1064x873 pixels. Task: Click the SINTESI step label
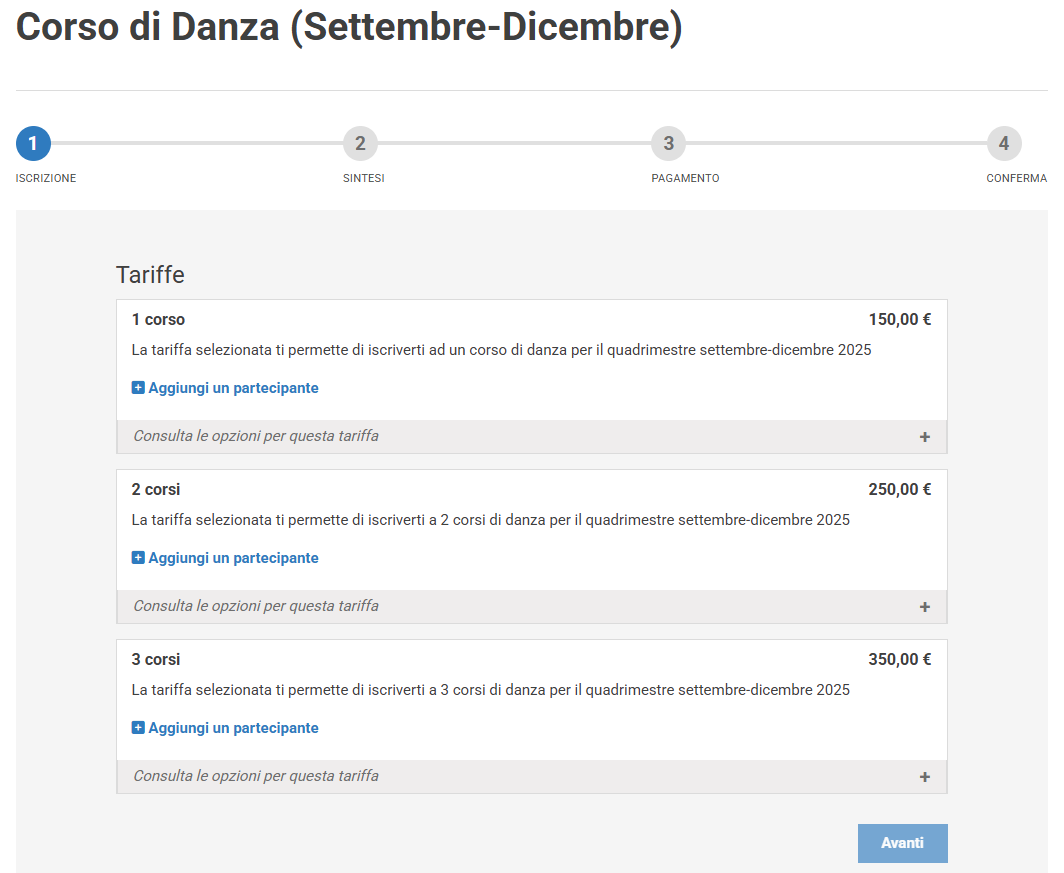pos(364,178)
